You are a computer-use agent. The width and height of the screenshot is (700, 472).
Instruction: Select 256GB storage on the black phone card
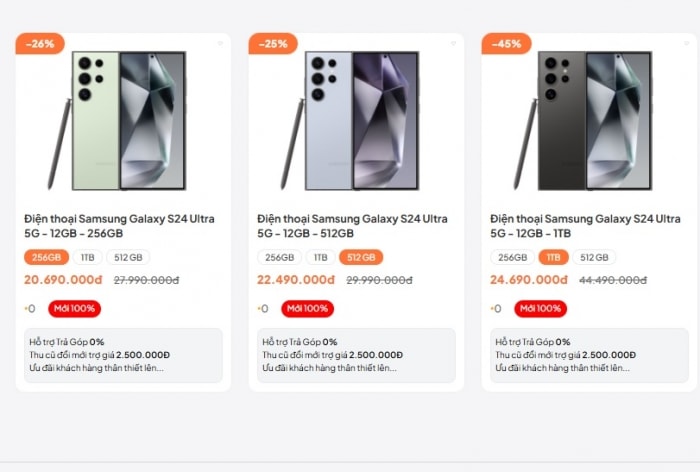(x=512, y=257)
